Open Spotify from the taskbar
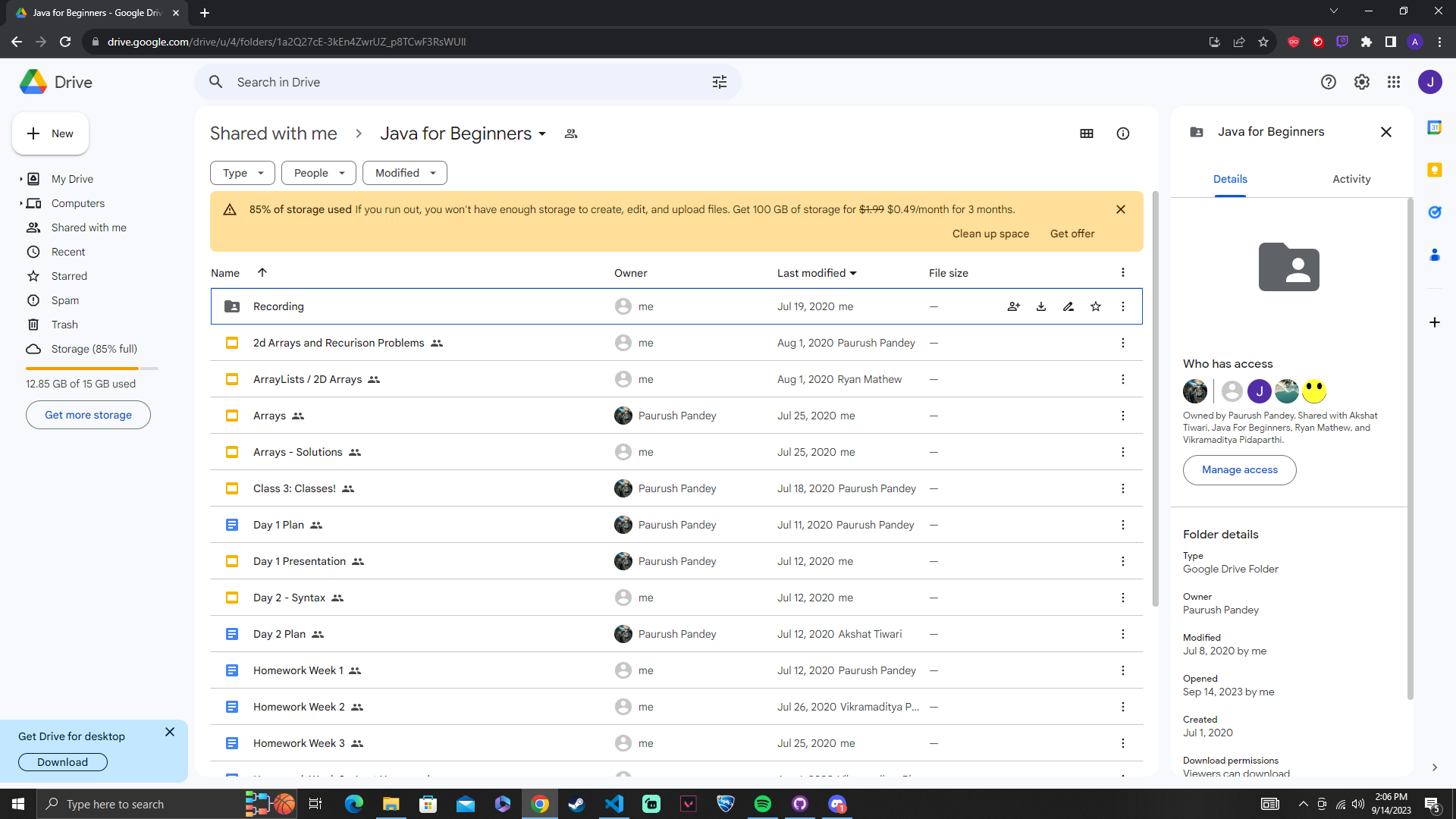1456x819 pixels. [x=763, y=804]
